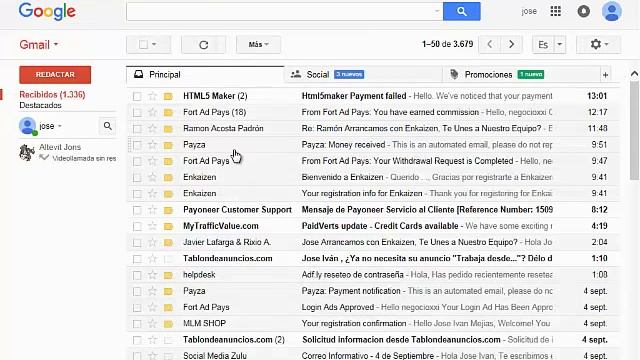The height and width of the screenshot is (360, 640).
Task: Open the Google apps grid
Action: [x=556, y=11]
